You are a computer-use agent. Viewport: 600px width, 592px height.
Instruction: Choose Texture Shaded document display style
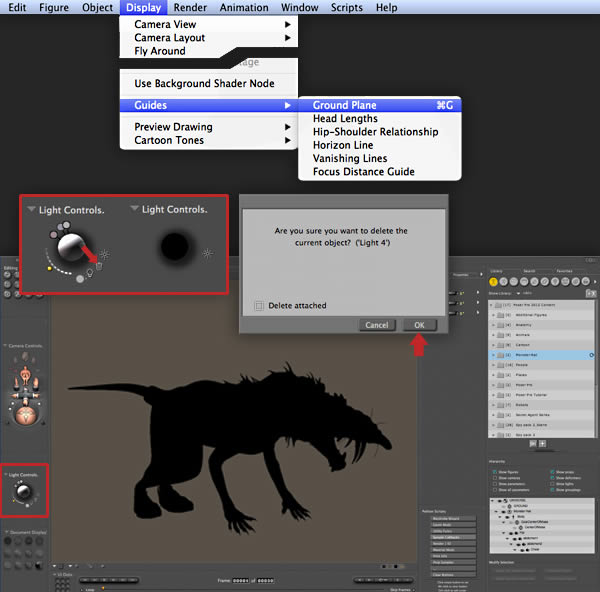click(39, 565)
